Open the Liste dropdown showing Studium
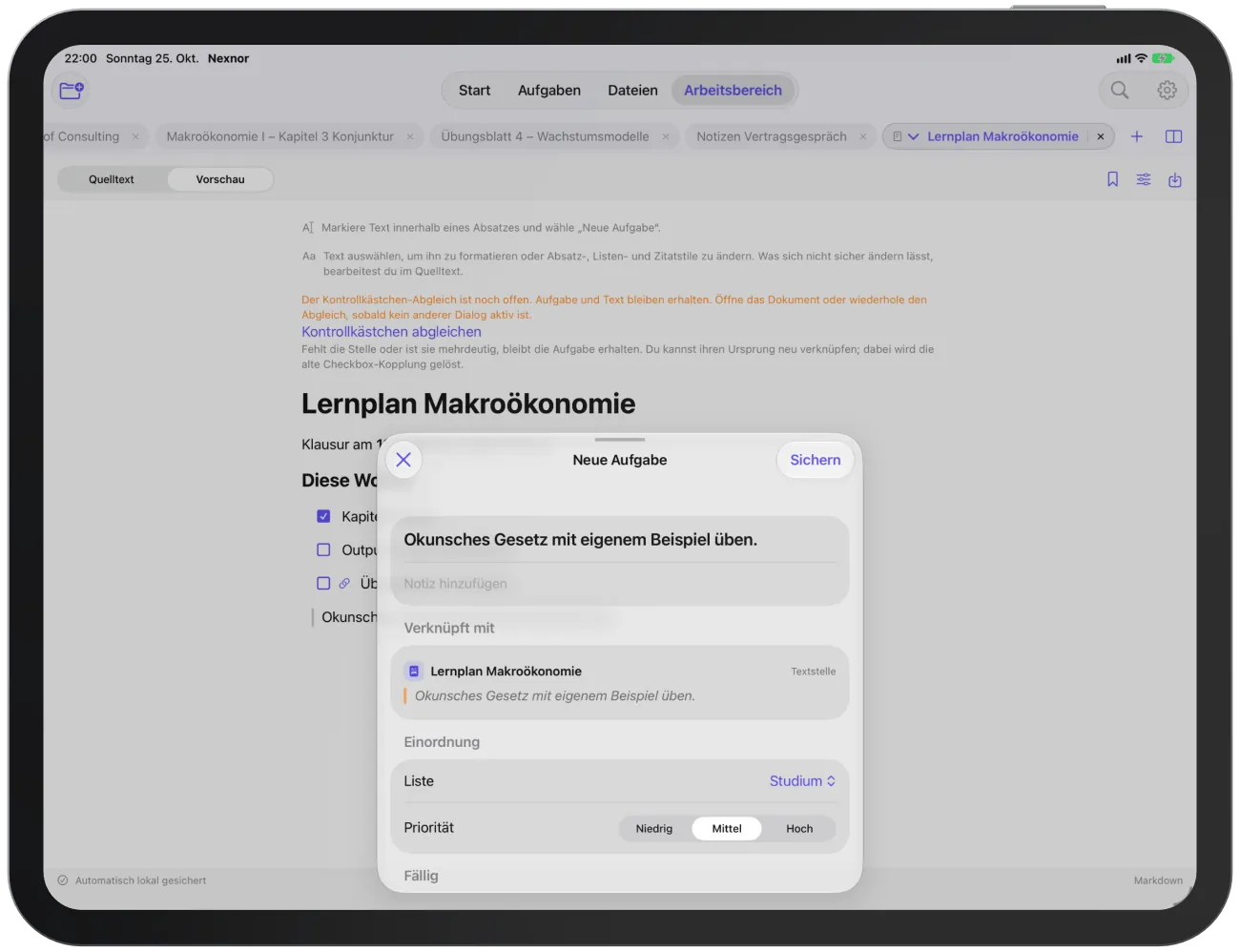Image resolution: width=1240 pixels, height=952 pixels. (802, 781)
